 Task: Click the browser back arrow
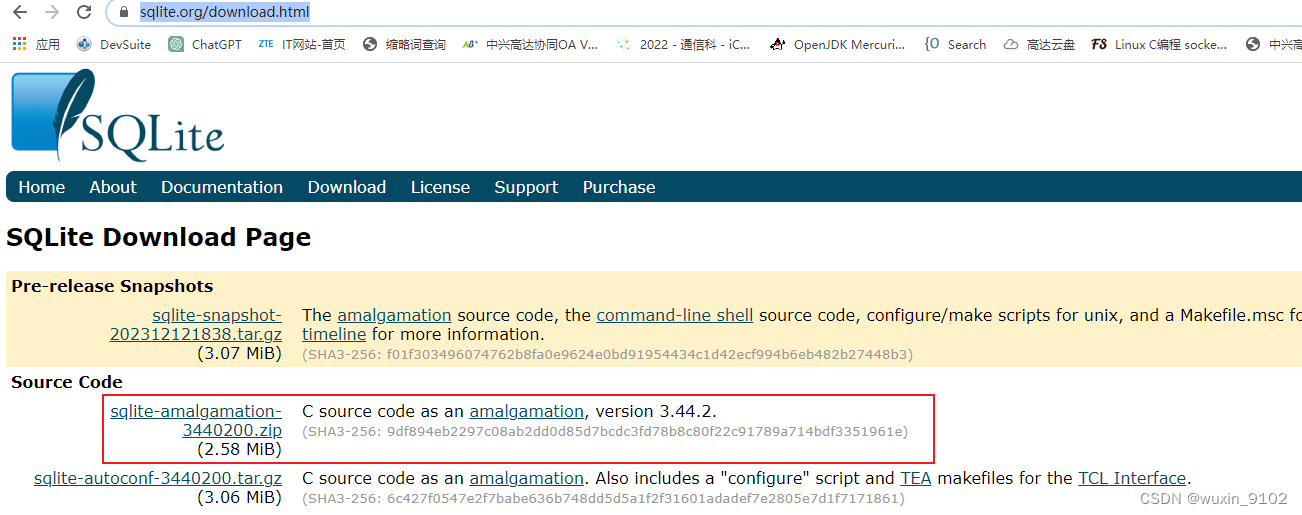(x=19, y=12)
